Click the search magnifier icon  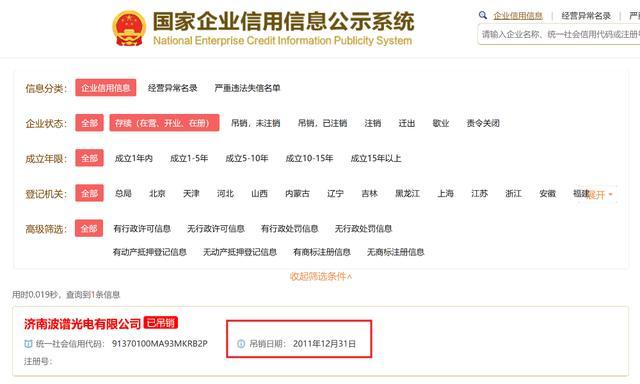click(x=483, y=16)
